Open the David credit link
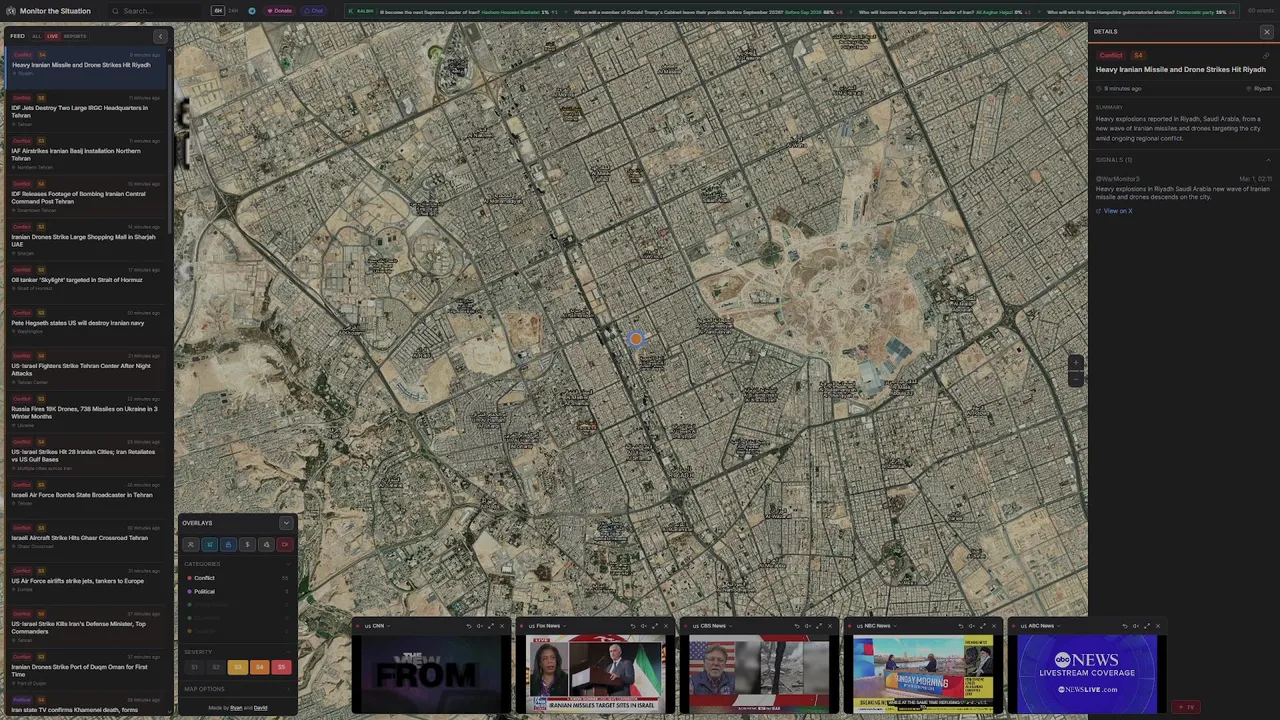The width and height of the screenshot is (1280, 720). click(x=260, y=708)
